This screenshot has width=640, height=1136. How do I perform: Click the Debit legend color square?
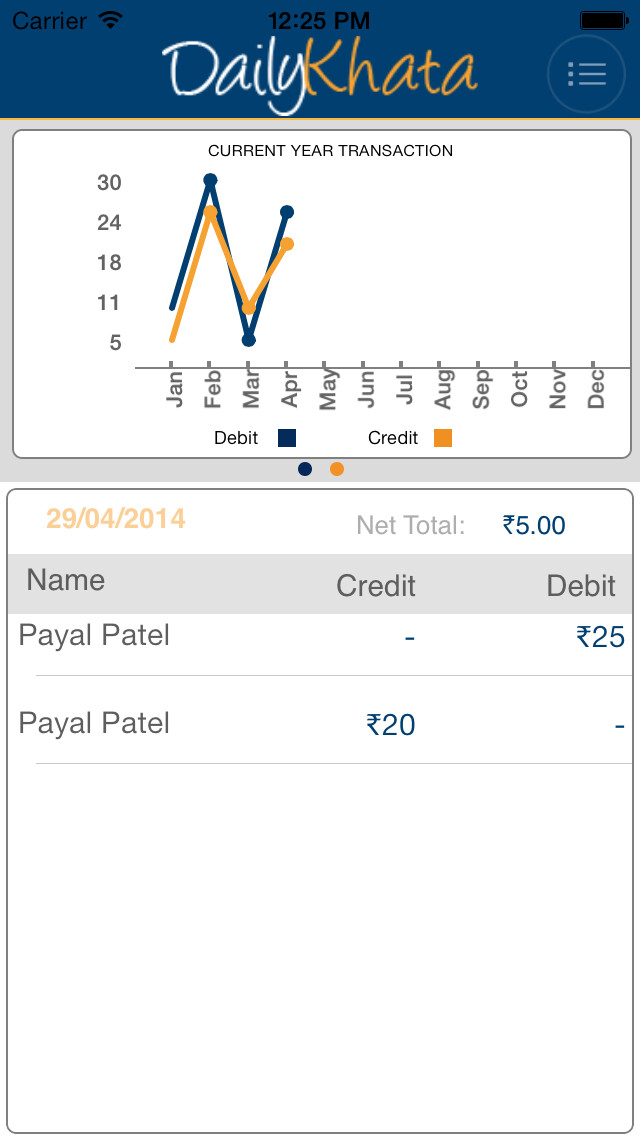pos(287,438)
